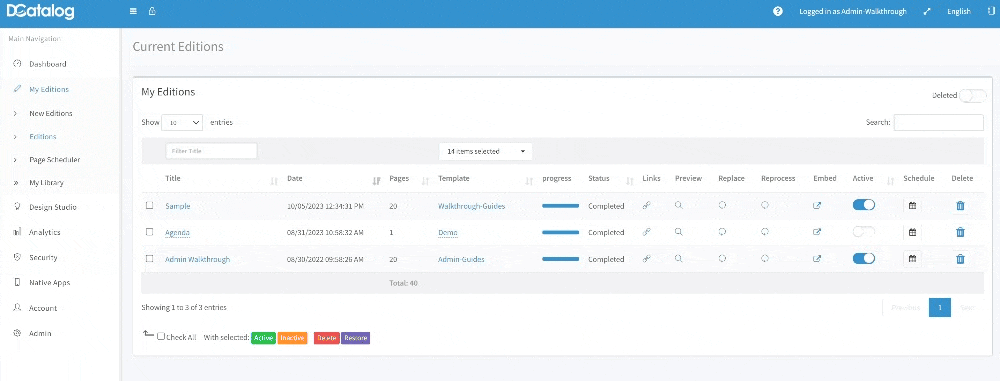
Task: Click the purple Restore bulk button
Action: (355, 338)
